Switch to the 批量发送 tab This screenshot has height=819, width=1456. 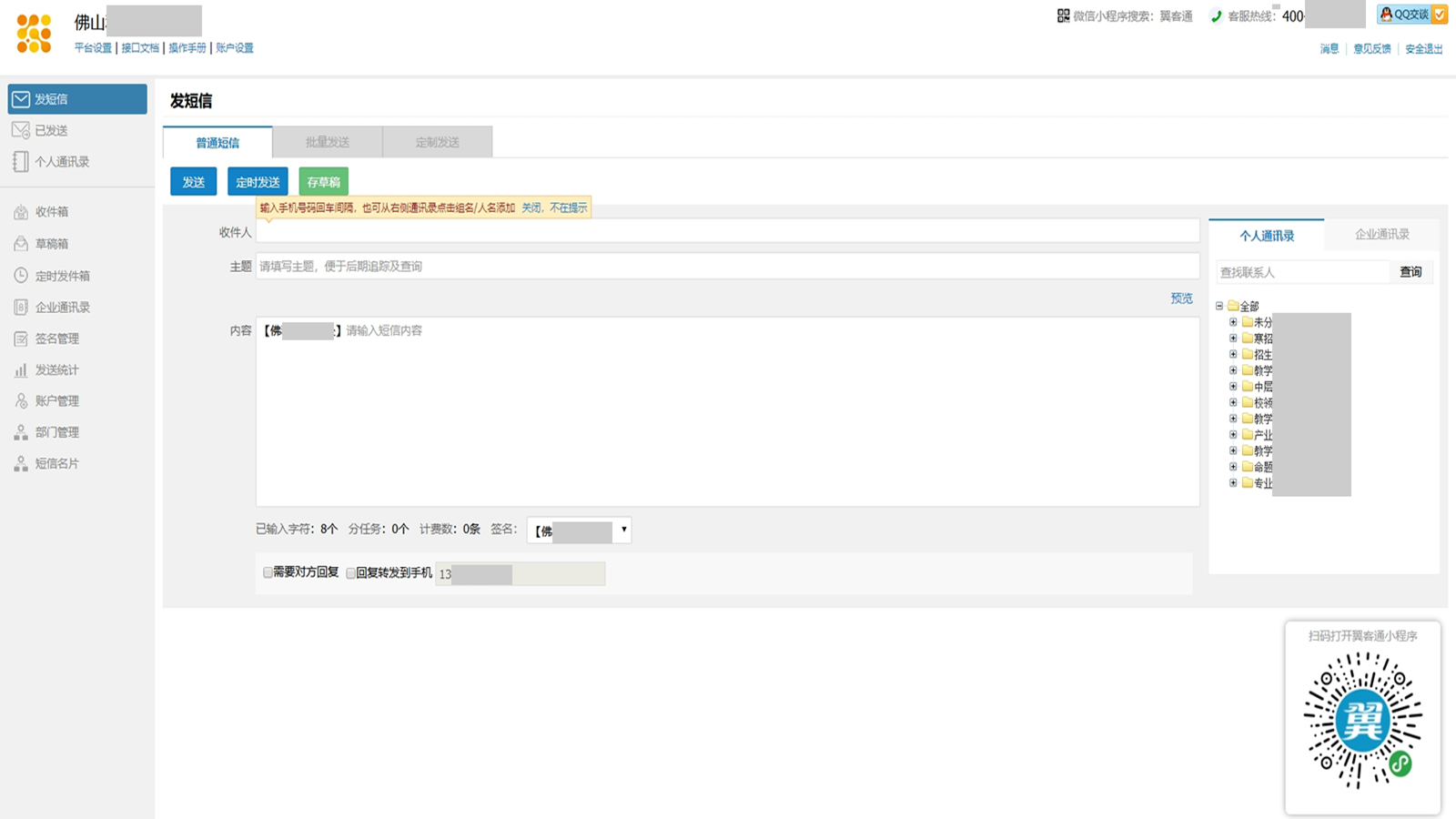[328, 142]
